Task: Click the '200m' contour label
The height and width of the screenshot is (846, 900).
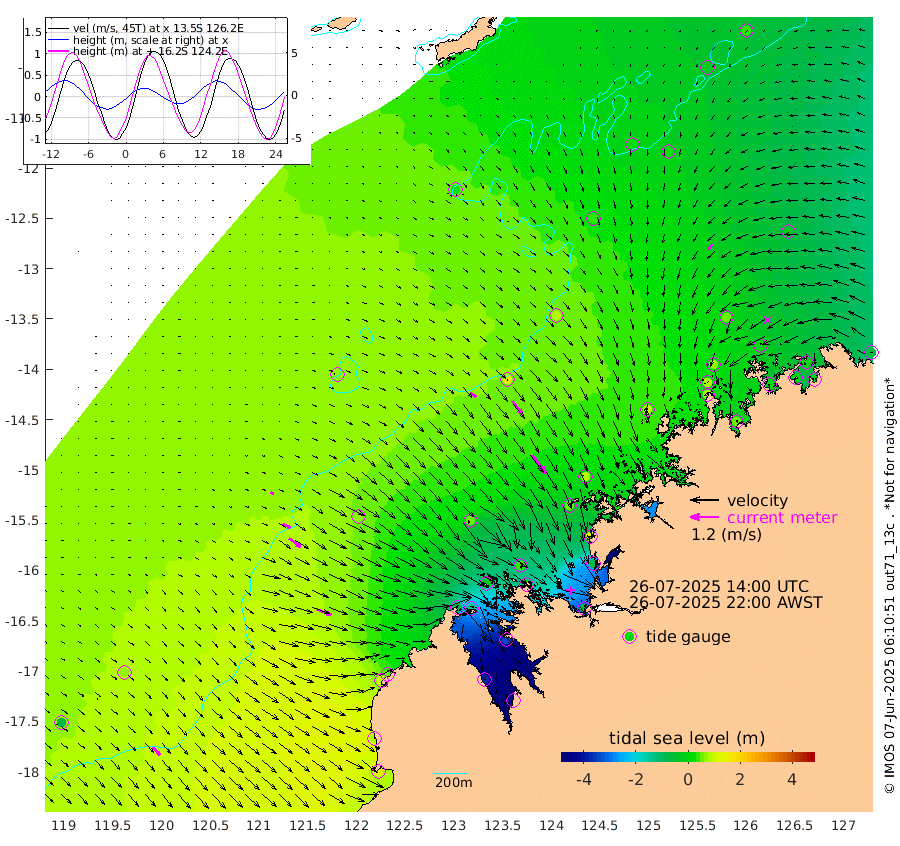Action: point(453,782)
